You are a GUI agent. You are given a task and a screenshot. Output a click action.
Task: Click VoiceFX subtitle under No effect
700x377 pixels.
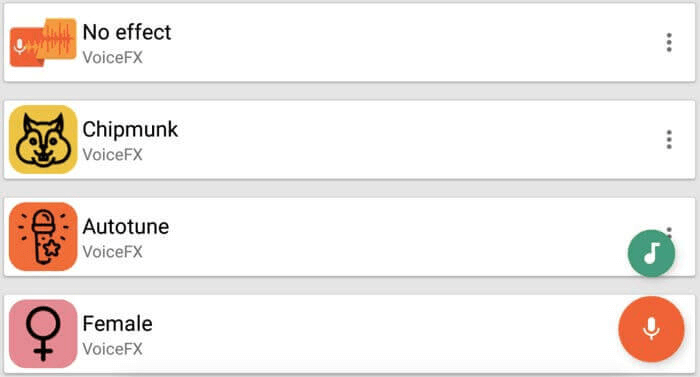pyautogui.click(x=112, y=58)
